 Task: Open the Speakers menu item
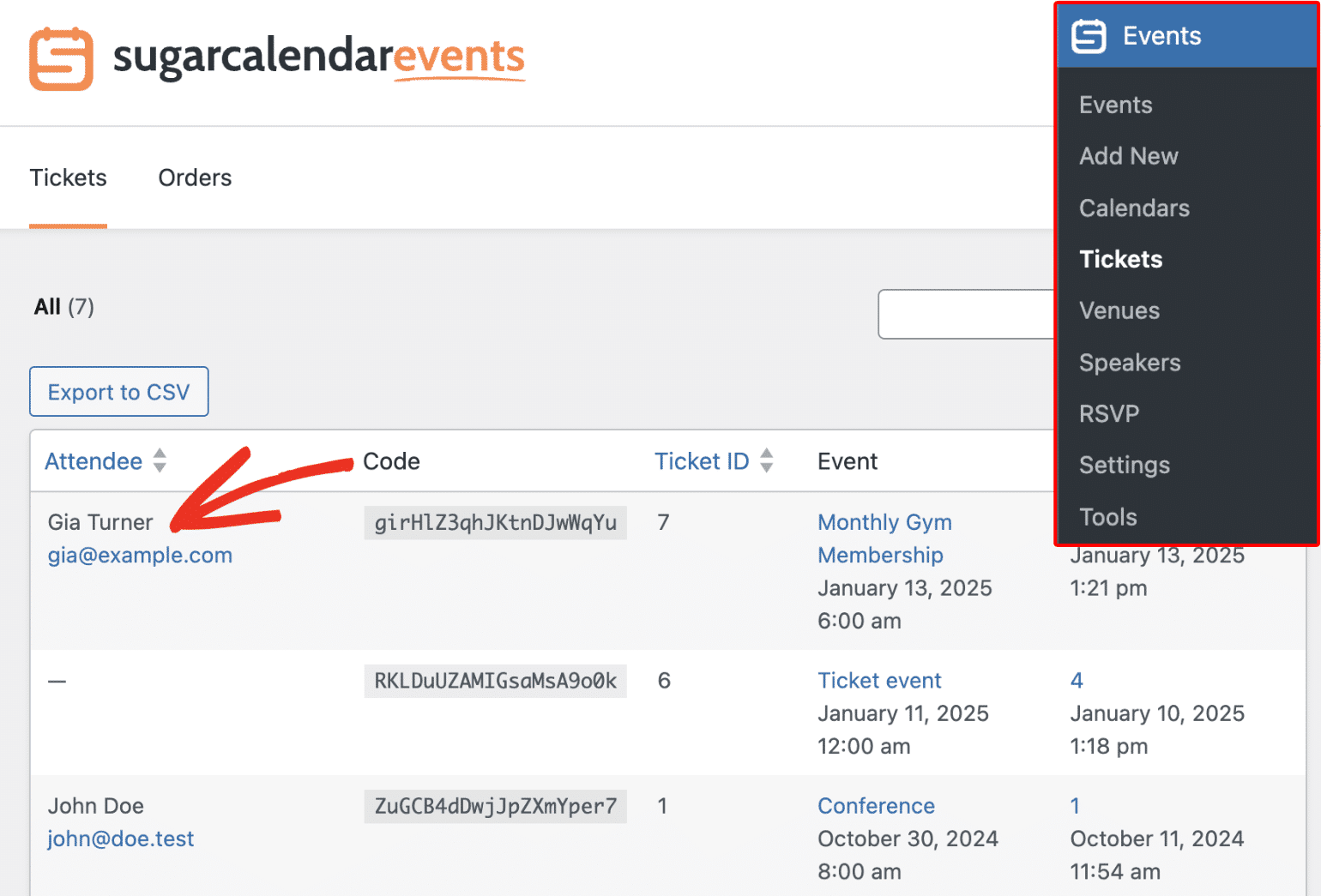[x=1130, y=363]
